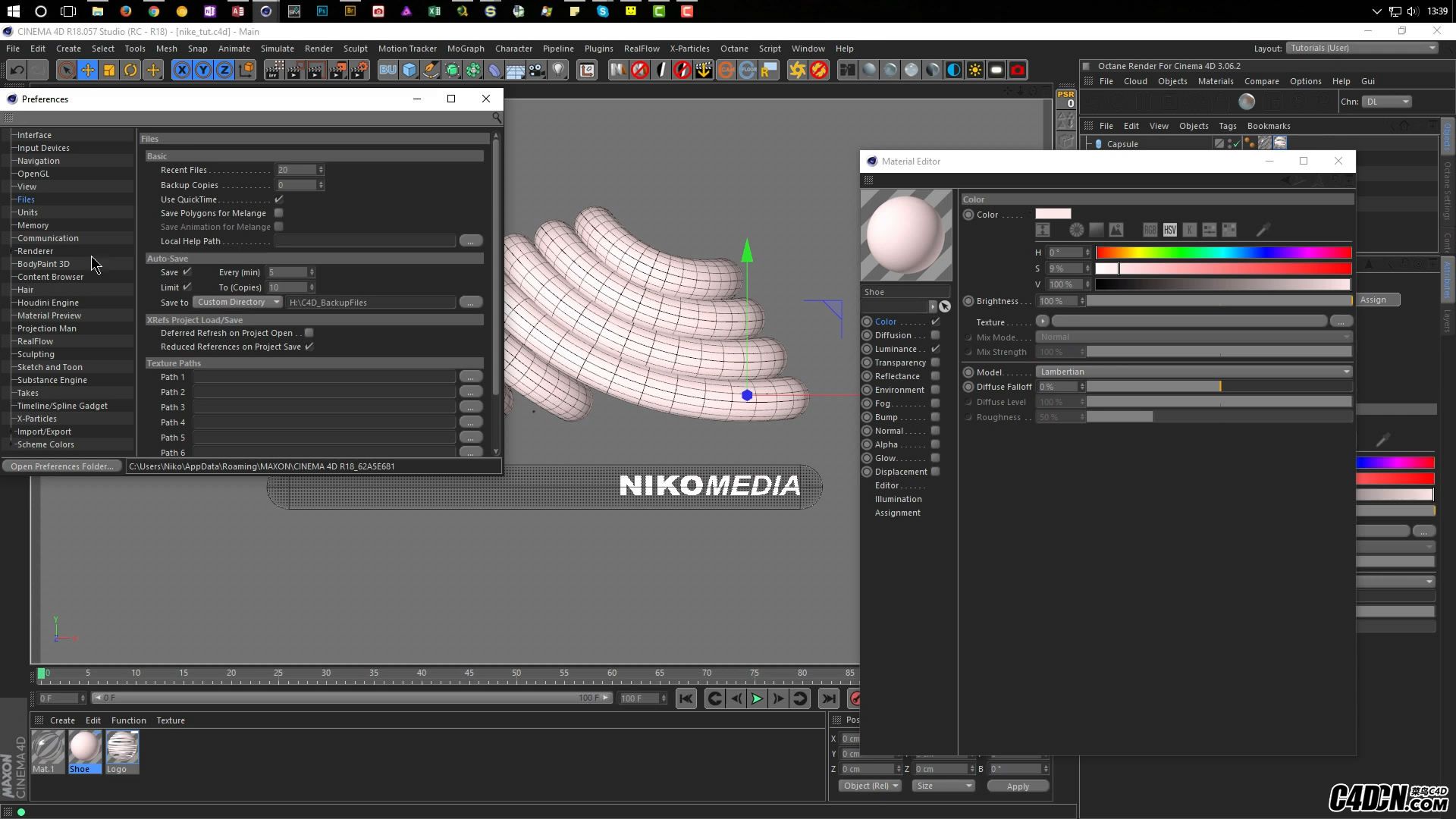Expand the Texture arrow button
The width and height of the screenshot is (1456, 819).
pos(1043,322)
